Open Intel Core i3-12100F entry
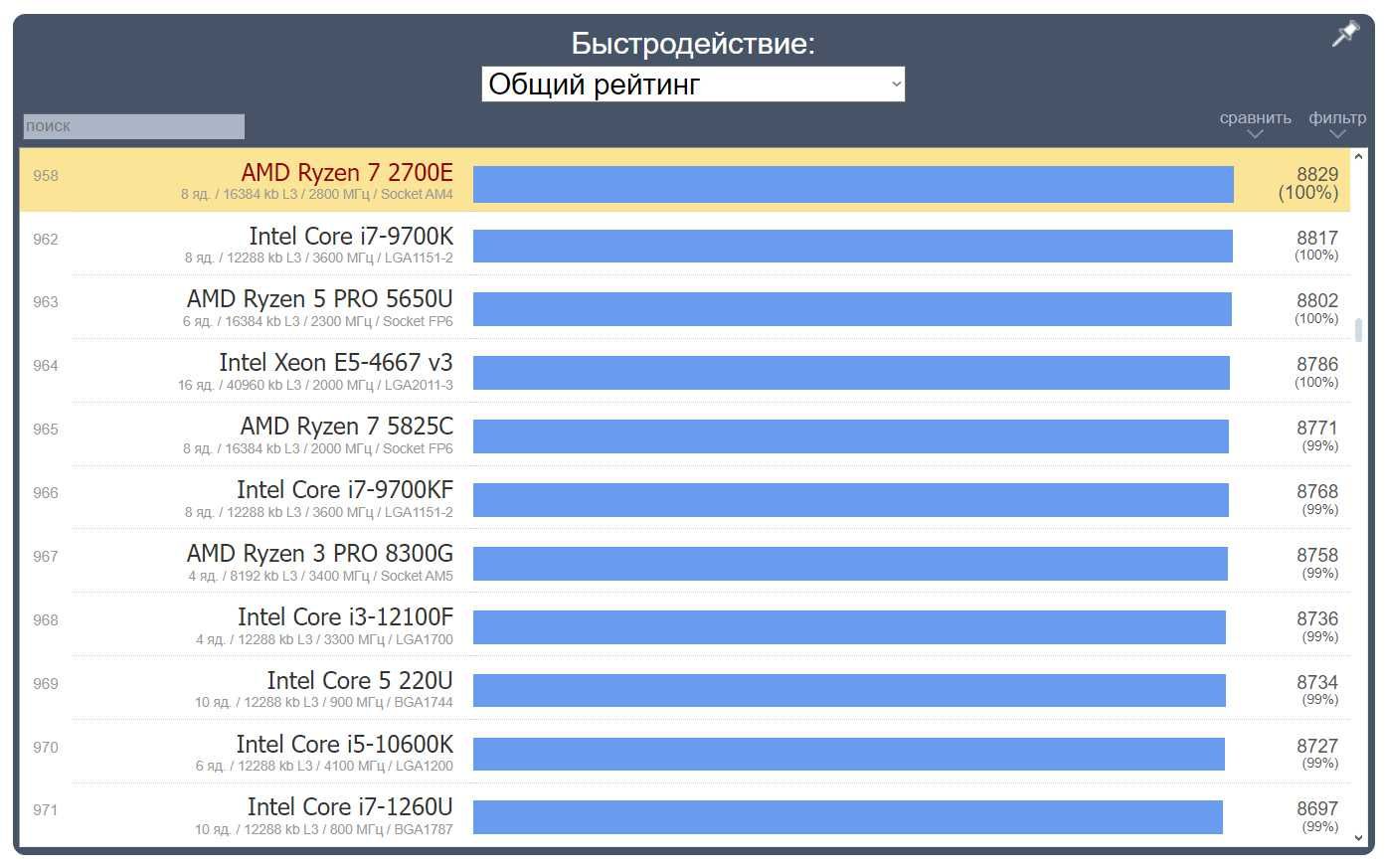1386x868 pixels. [345, 617]
